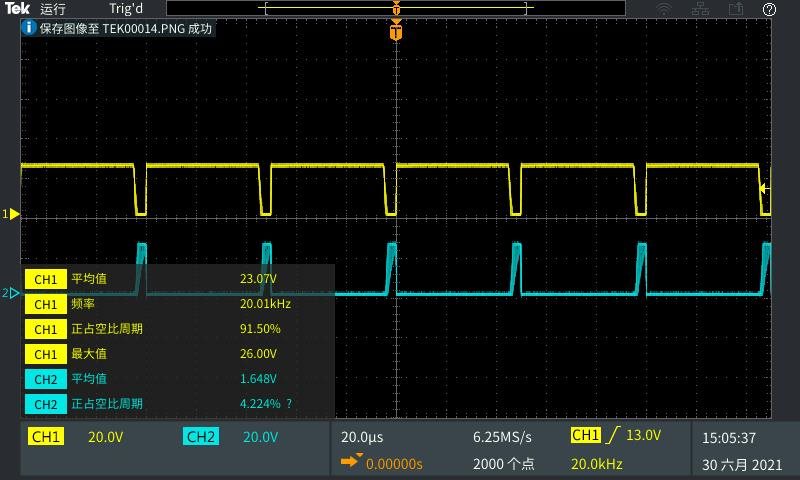Click the 91.50% duty cycle value
This screenshot has height=480, width=800.
(260, 329)
